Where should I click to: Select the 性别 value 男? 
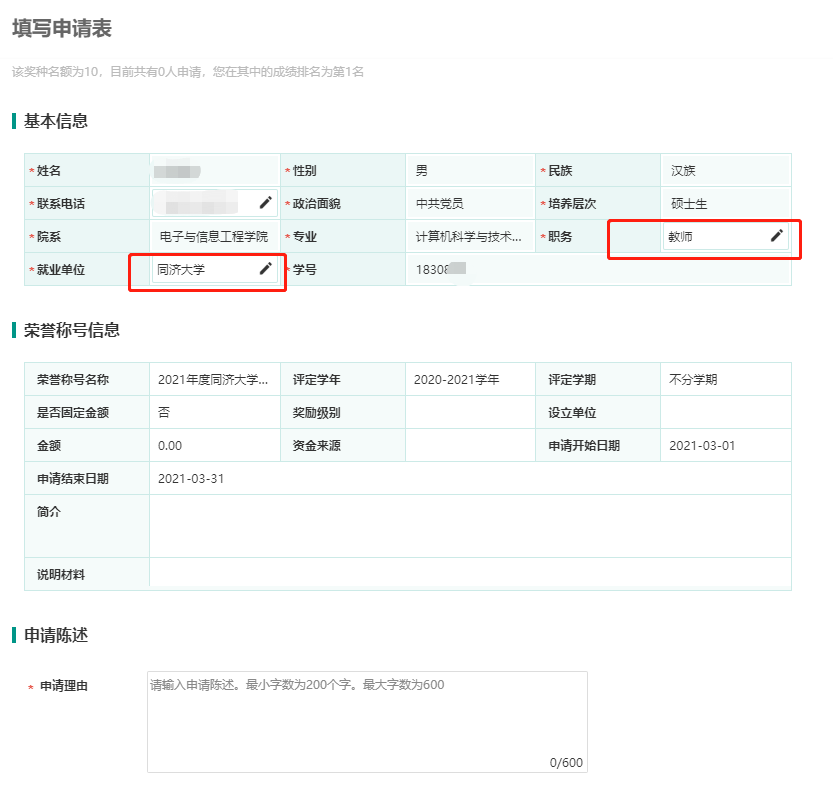point(422,171)
